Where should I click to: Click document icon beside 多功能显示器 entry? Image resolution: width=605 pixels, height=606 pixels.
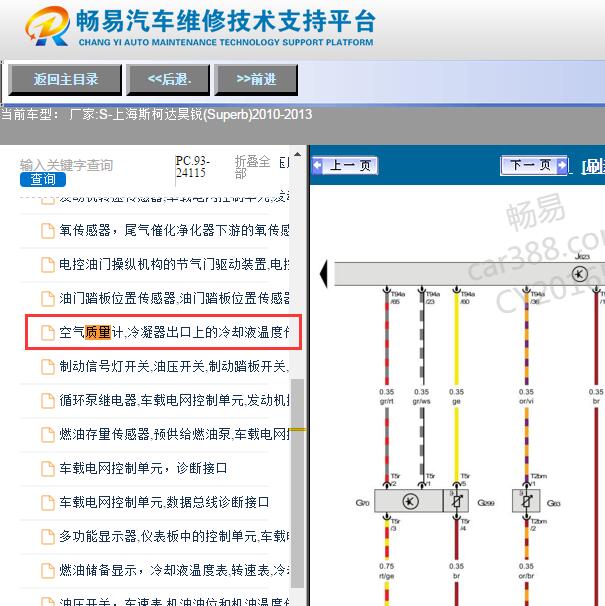click(x=48, y=537)
